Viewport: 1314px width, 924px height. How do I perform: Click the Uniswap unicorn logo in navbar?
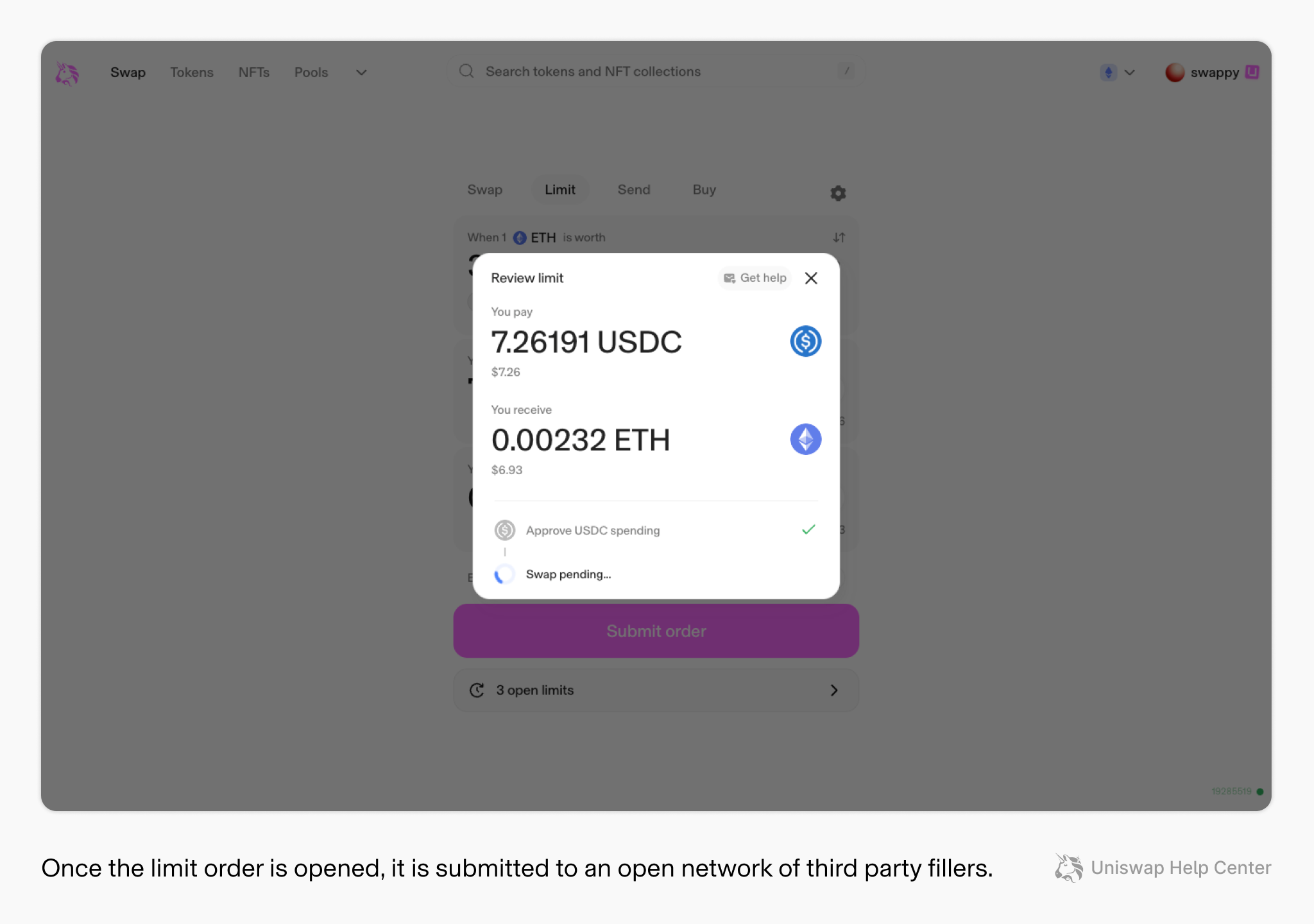click(67, 73)
